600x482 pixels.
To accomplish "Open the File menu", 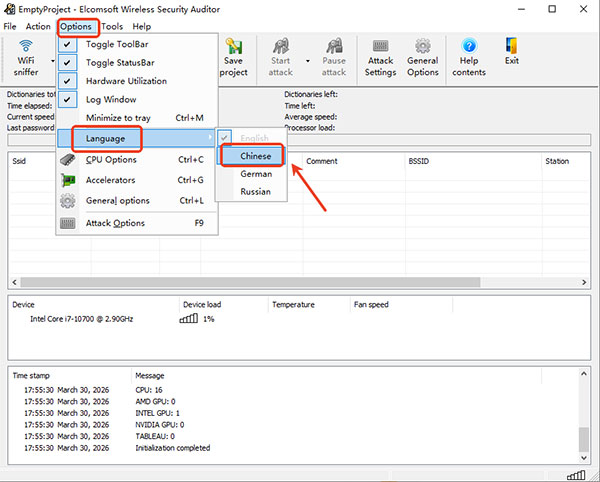I will pyautogui.click(x=10, y=26).
